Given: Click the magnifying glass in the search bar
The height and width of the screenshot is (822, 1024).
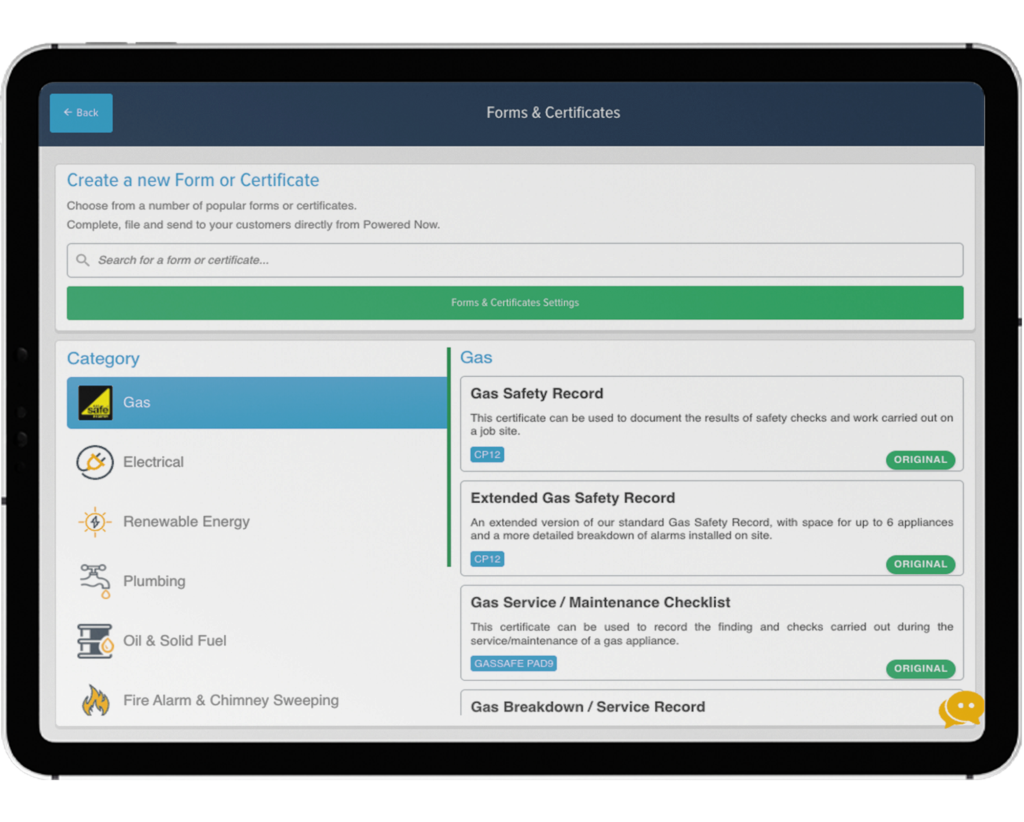Looking at the screenshot, I should pyautogui.click(x=82, y=260).
